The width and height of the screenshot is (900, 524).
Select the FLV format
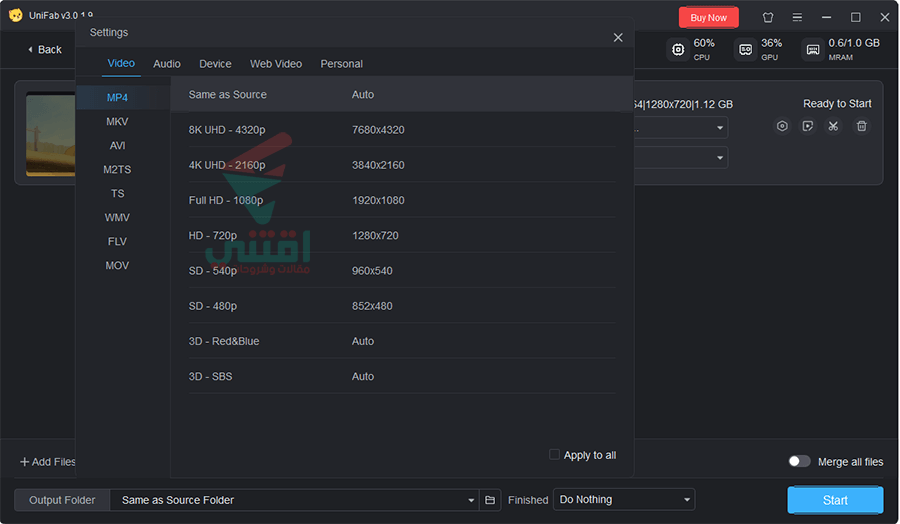pyautogui.click(x=117, y=242)
